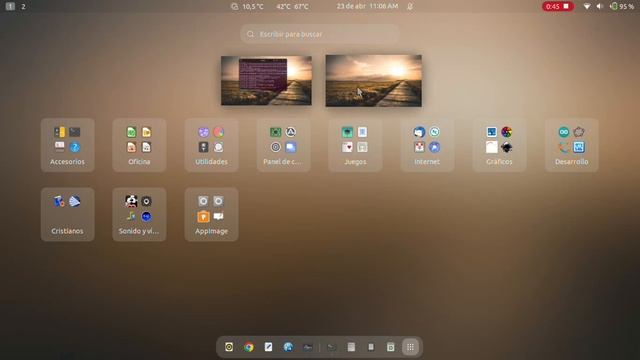Viewport: 640px width, 360px height.
Task: Select the empty second workspace thumbnail
Action: [373, 81]
